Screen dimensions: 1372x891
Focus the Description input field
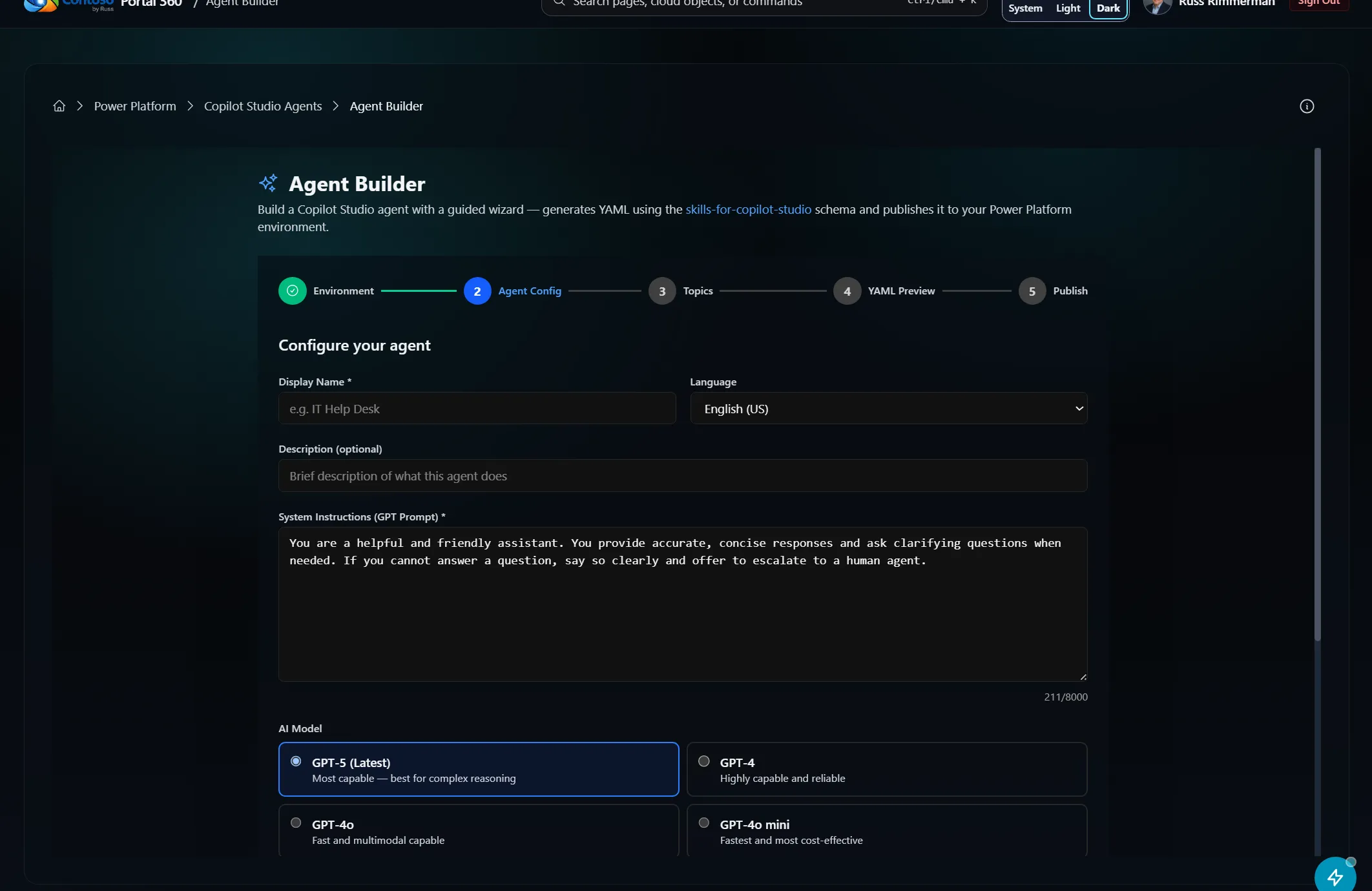pos(683,475)
